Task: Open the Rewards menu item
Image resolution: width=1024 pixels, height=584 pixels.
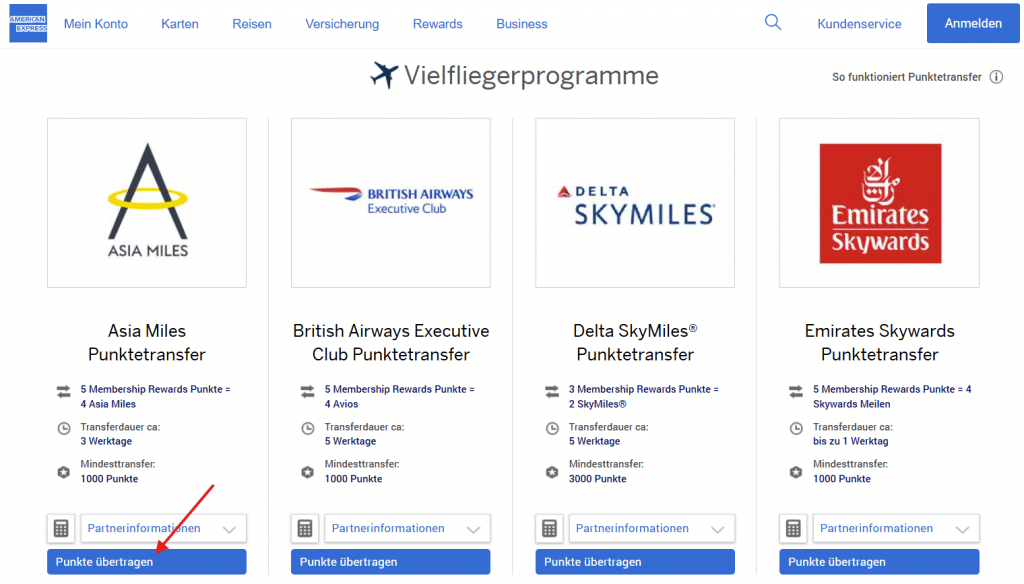Action: point(437,24)
